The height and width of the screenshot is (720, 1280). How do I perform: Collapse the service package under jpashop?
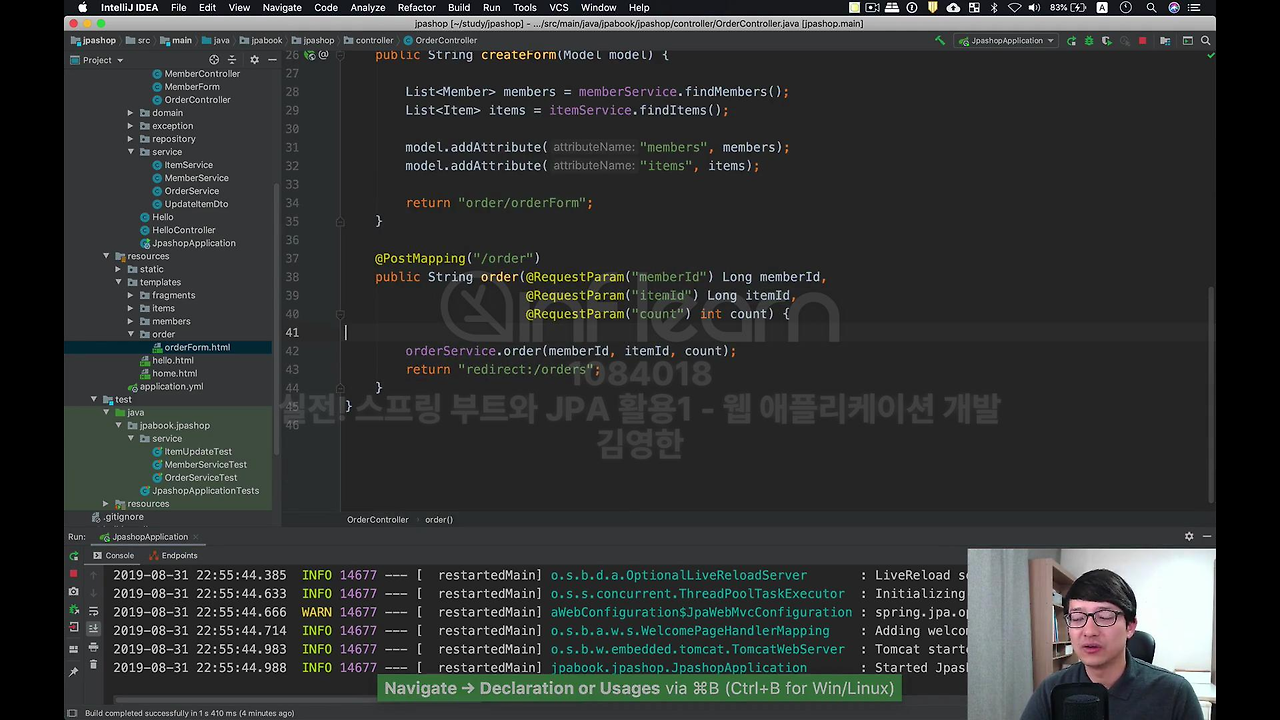point(130,152)
